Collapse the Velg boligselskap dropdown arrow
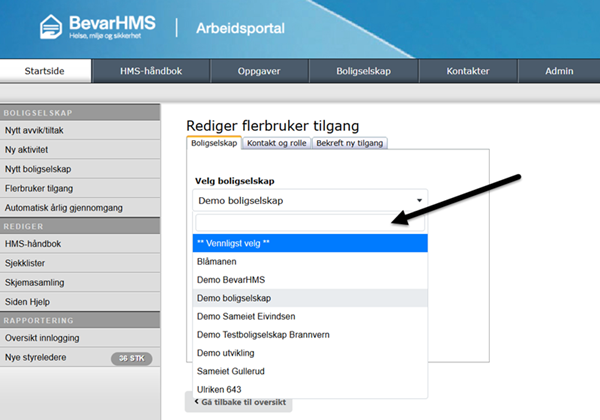The image size is (600, 420). pyautogui.click(x=419, y=201)
